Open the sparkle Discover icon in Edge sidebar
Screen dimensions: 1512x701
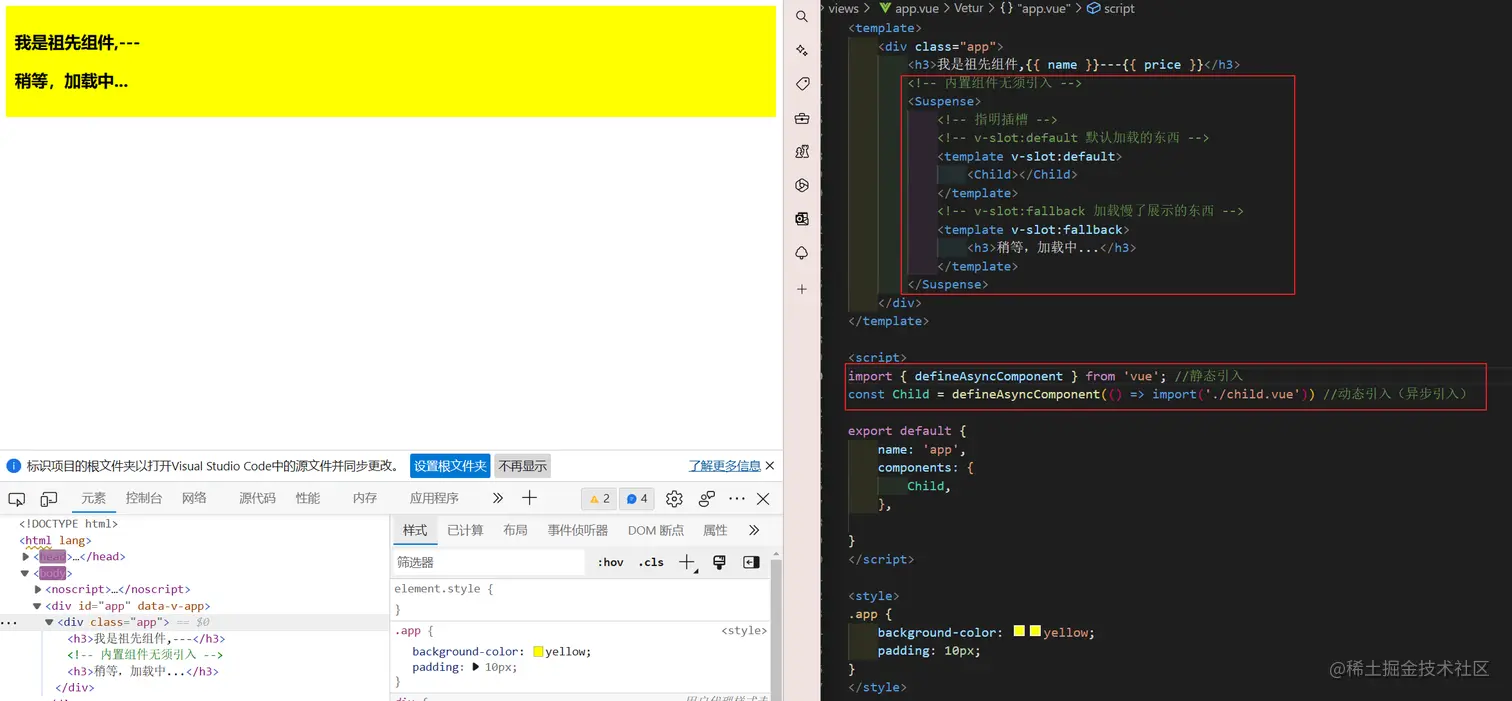click(x=802, y=50)
